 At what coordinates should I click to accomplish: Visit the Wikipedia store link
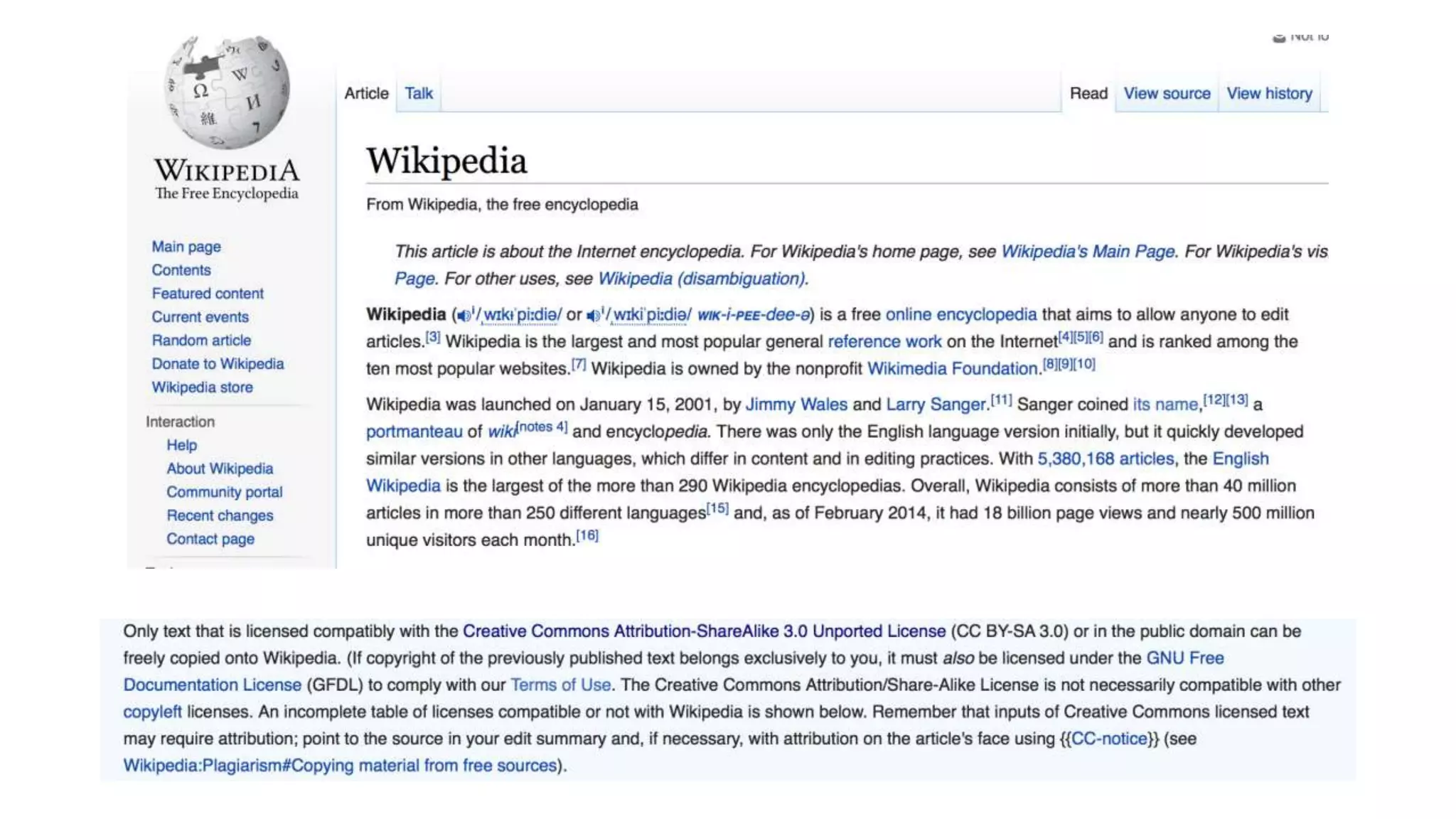pos(202,387)
